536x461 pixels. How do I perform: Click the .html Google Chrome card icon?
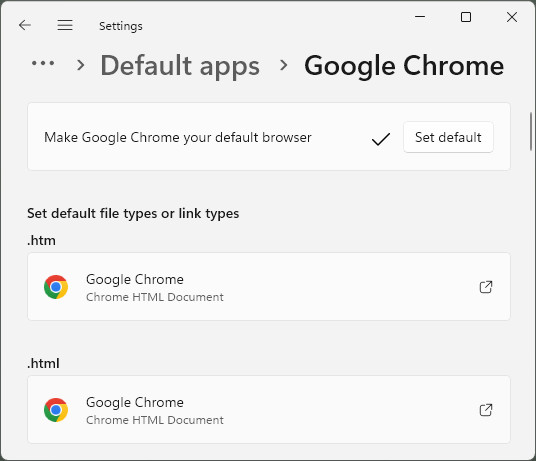point(56,410)
